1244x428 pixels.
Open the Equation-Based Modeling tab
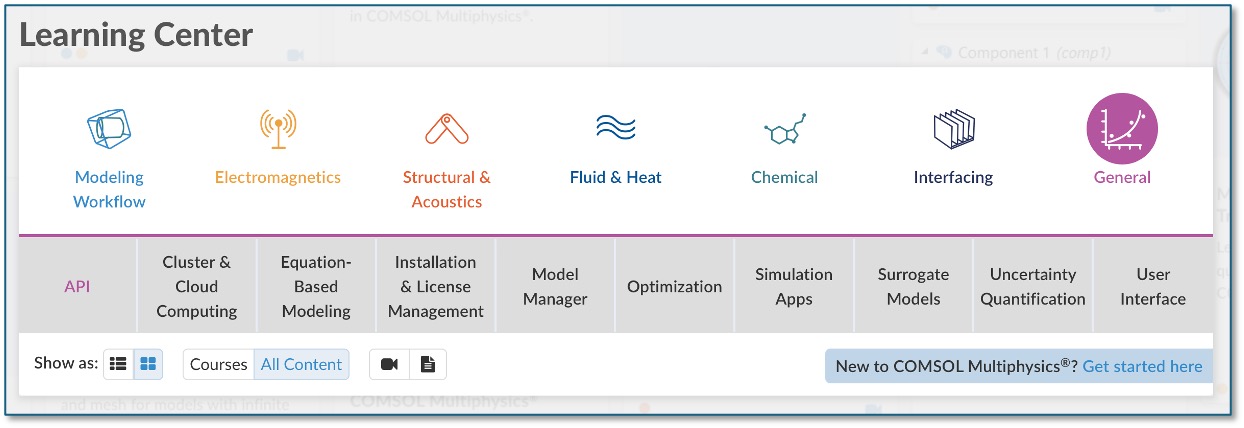[x=316, y=286]
